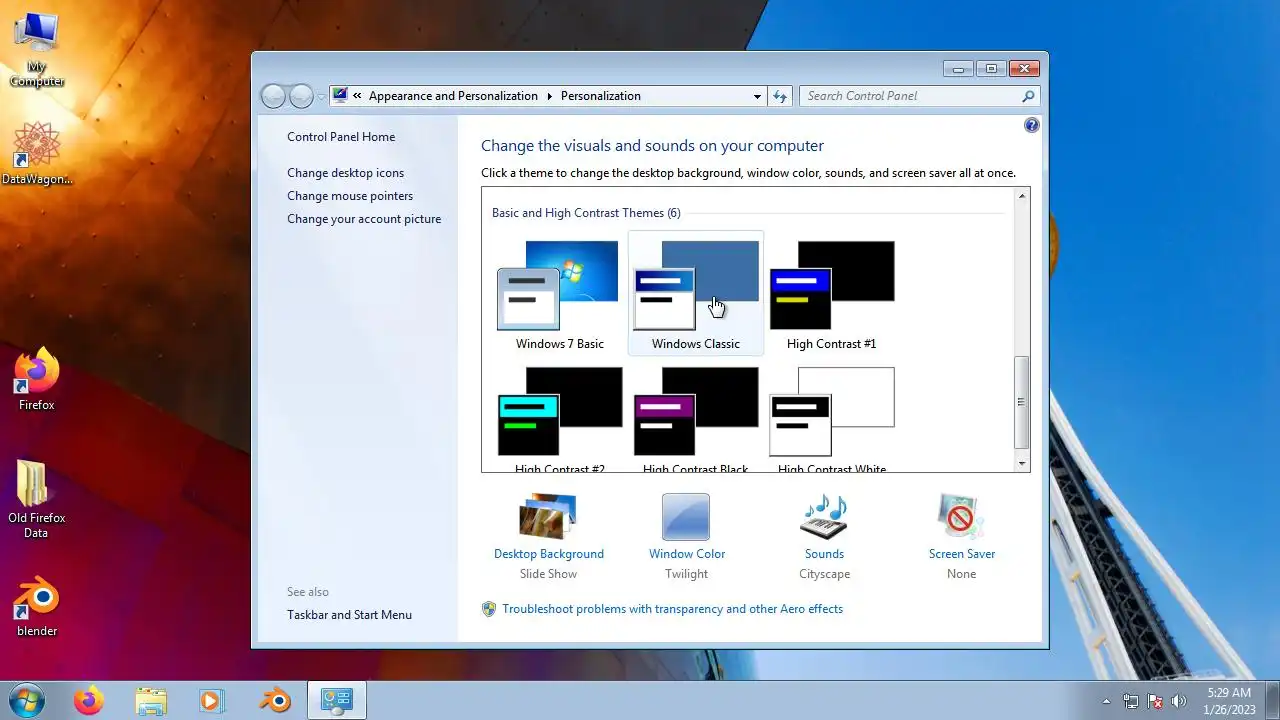Image resolution: width=1280 pixels, height=720 pixels.
Task: Select the Old Firefox Data folder
Action: pos(36,499)
